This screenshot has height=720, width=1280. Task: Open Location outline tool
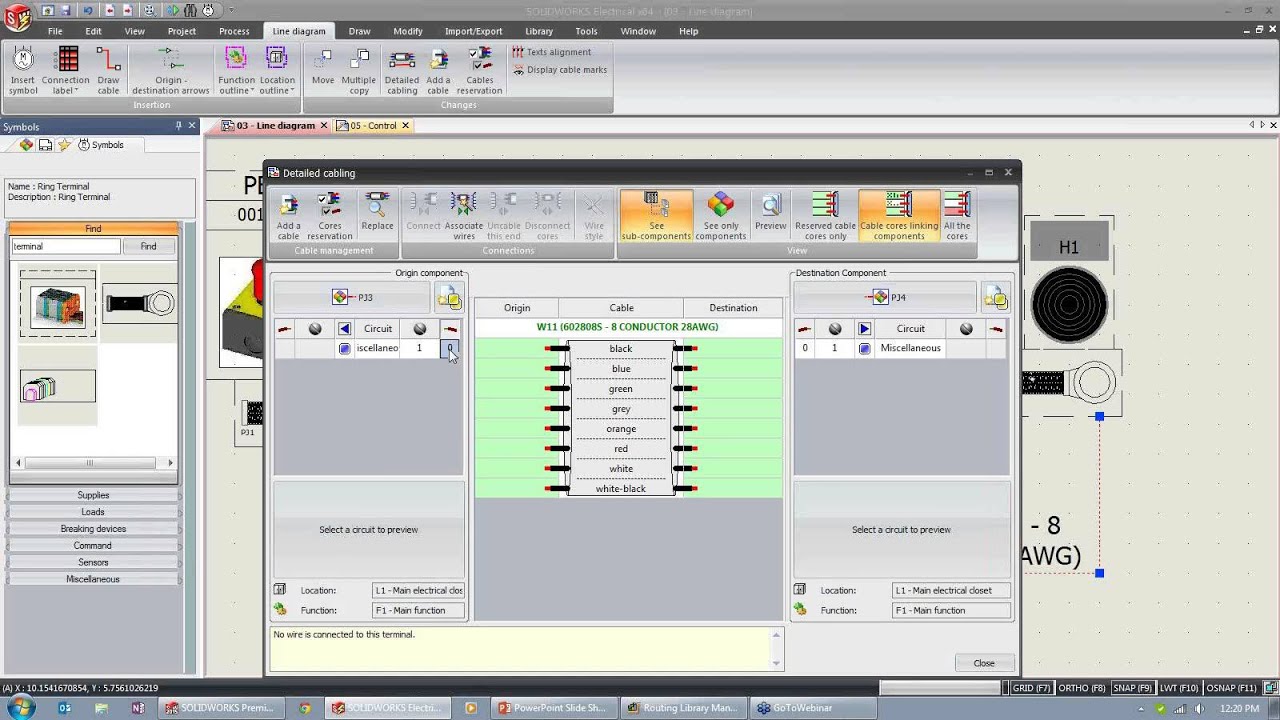(x=277, y=71)
